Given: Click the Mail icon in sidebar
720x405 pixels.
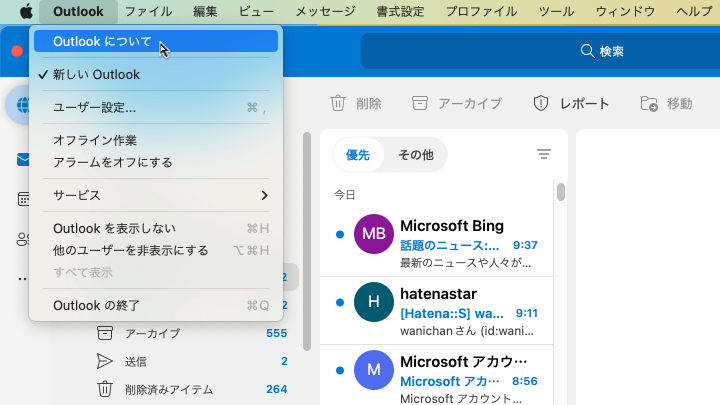Looking at the screenshot, I should [x=23, y=159].
